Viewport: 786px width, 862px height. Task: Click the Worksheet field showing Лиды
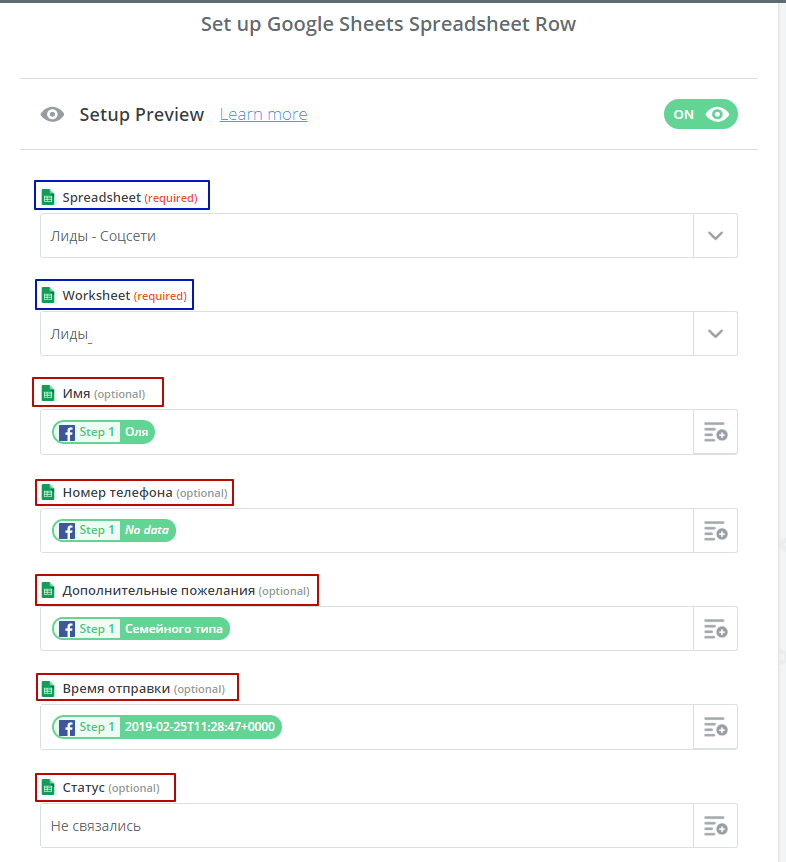pos(367,334)
